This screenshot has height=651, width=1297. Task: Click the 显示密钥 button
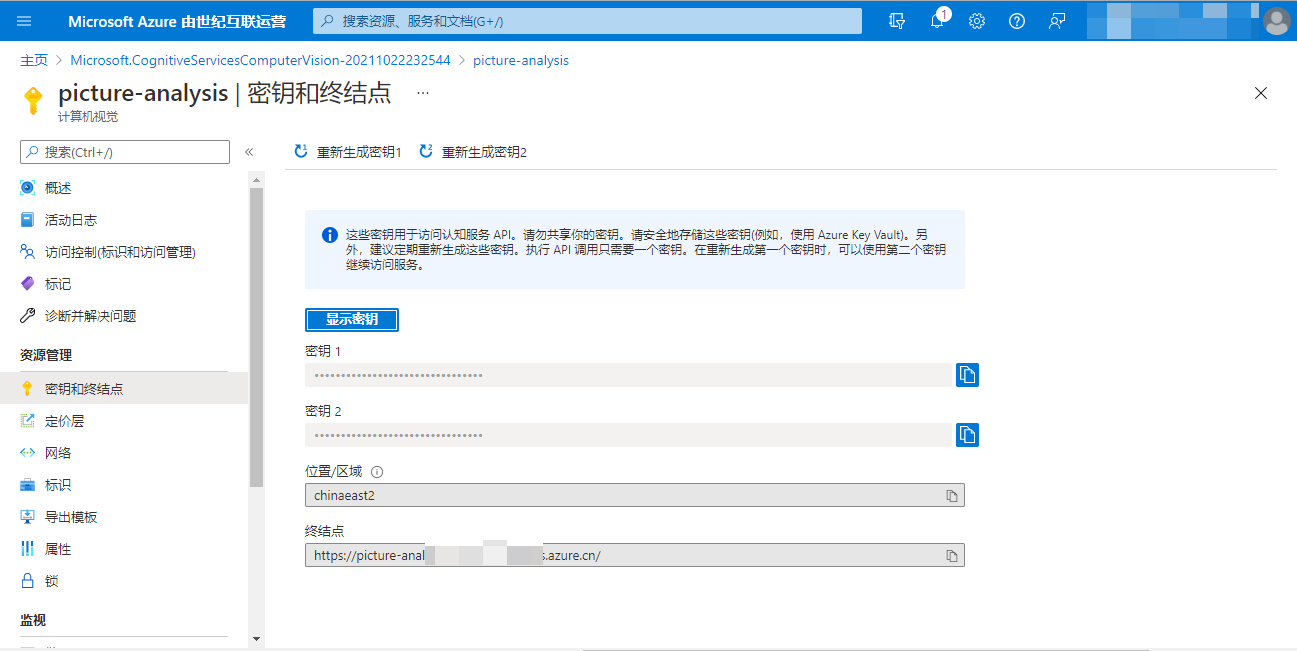pyautogui.click(x=352, y=320)
